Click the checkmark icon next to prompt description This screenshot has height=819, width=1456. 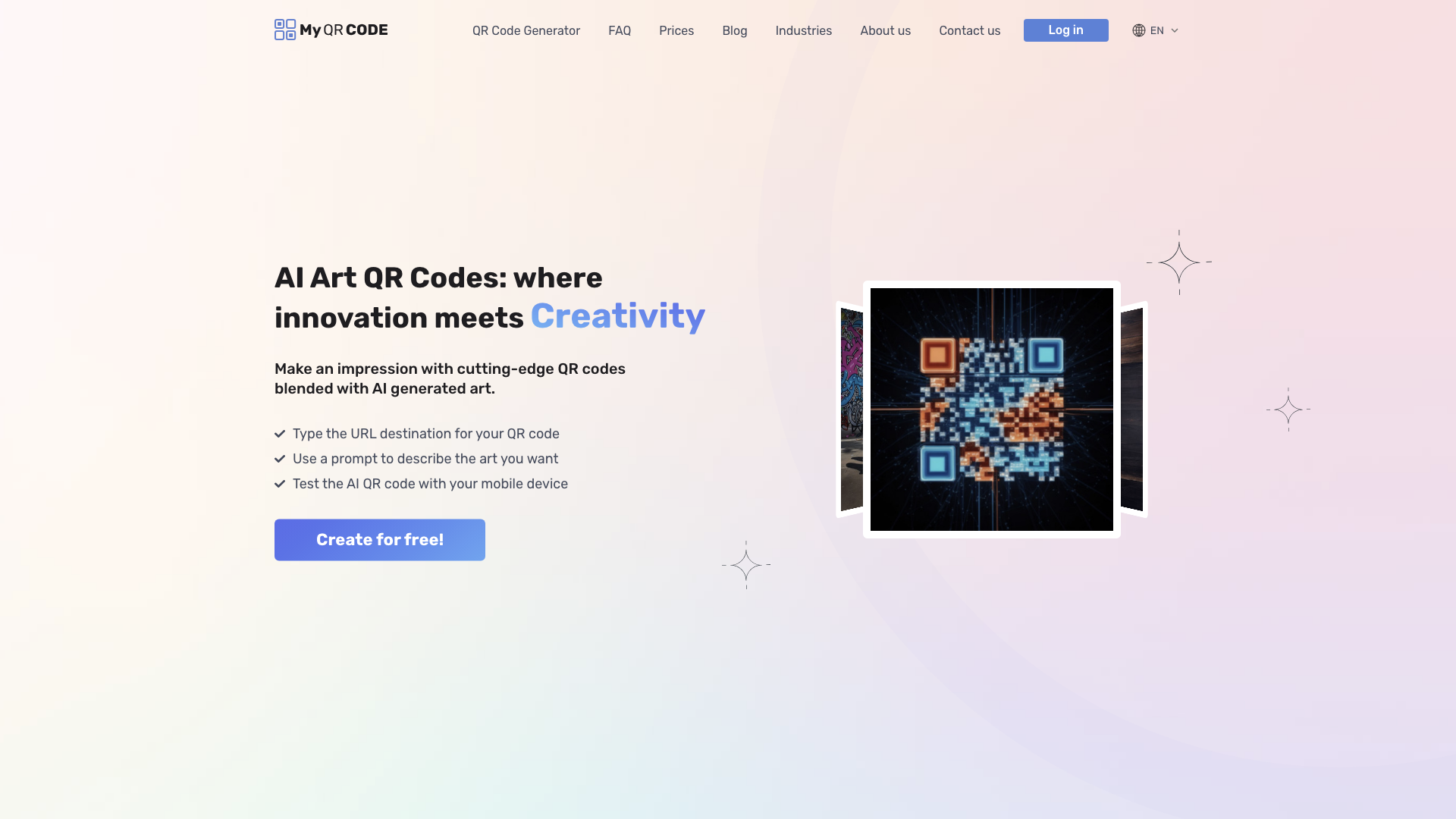(280, 458)
